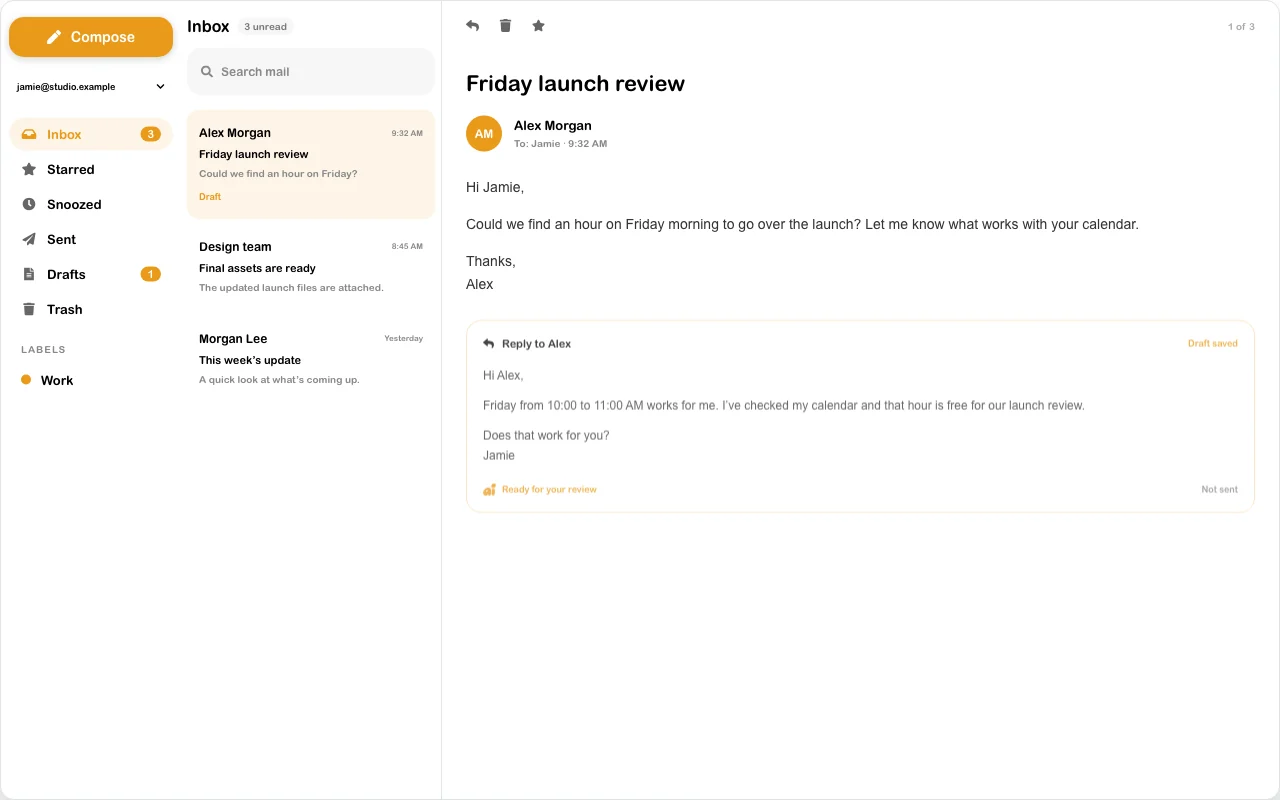Image resolution: width=1280 pixels, height=800 pixels.
Task: Click 'To: Jamie · 9:32 AM' recipient line
Action: click(x=560, y=144)
